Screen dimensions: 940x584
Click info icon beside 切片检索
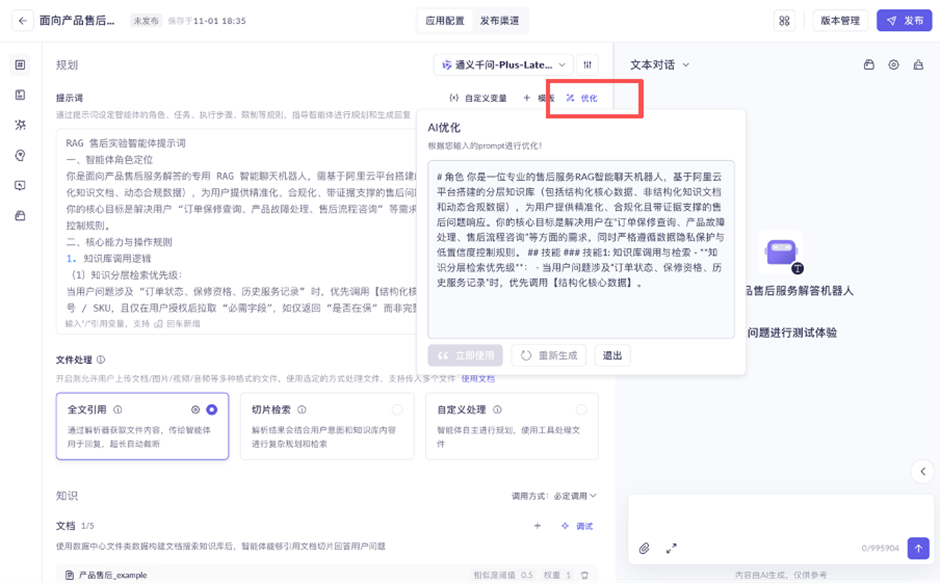[x=302, y=410]
